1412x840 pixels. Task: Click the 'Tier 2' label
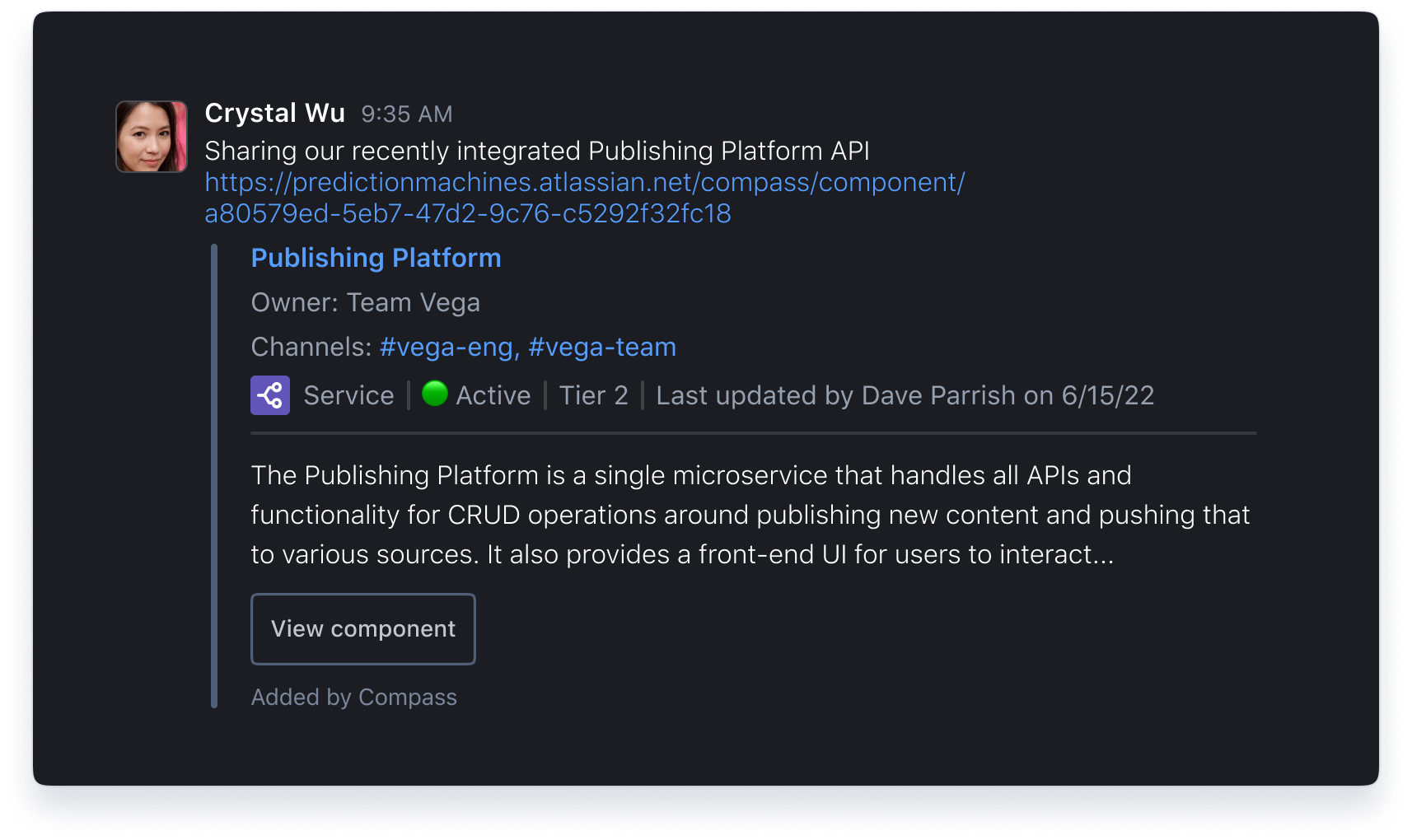click(x=594, y=395)
